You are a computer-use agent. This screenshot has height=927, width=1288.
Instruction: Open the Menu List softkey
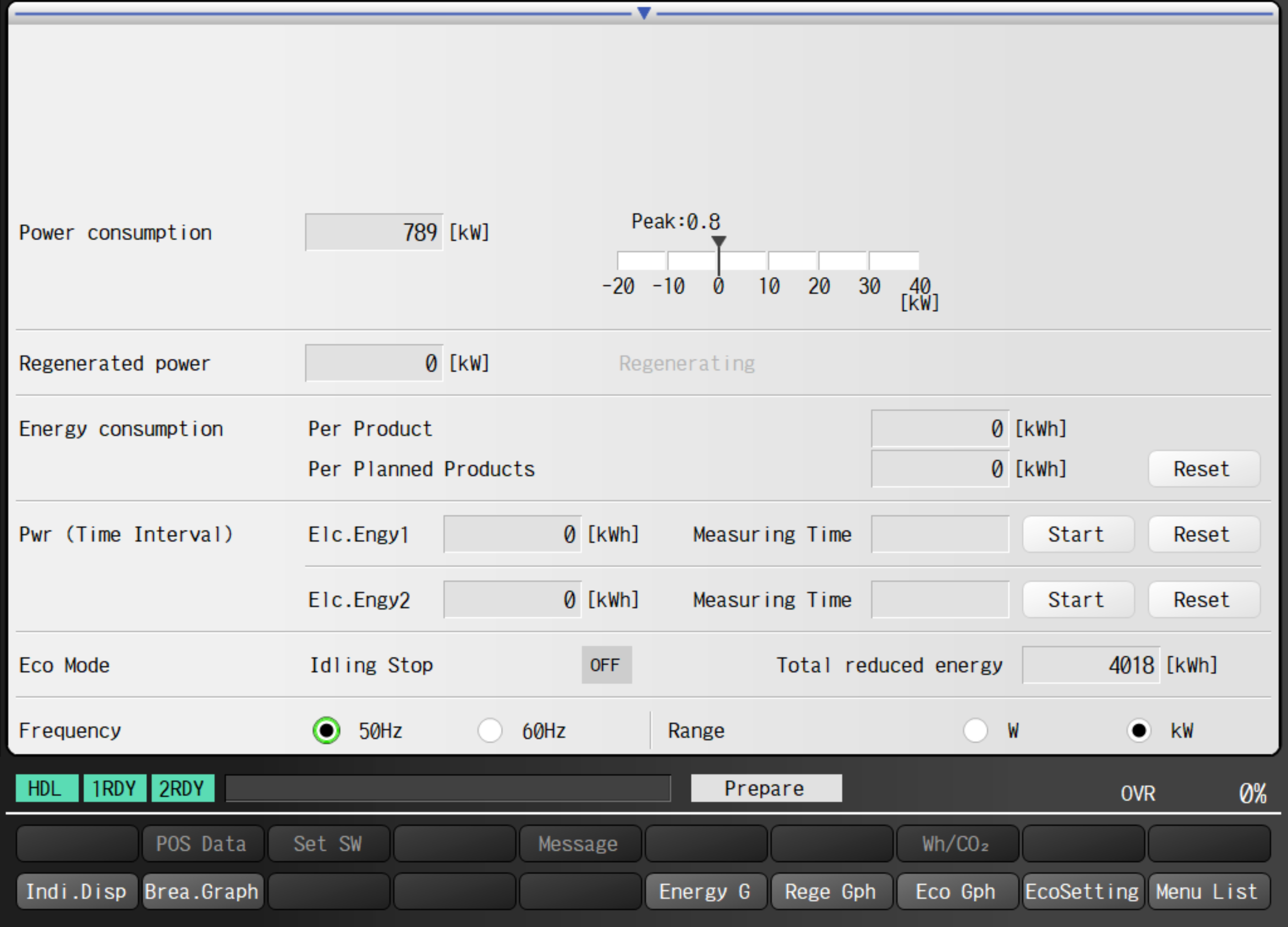[x=1208, y=891]
